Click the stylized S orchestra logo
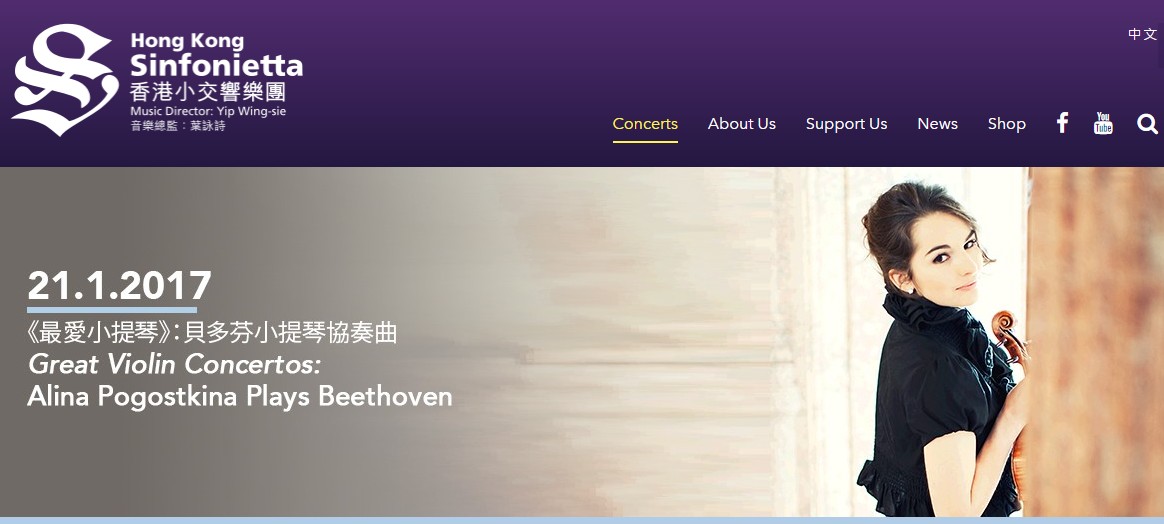The width and height of the screenshot is (1164, 524). [65, 79]
